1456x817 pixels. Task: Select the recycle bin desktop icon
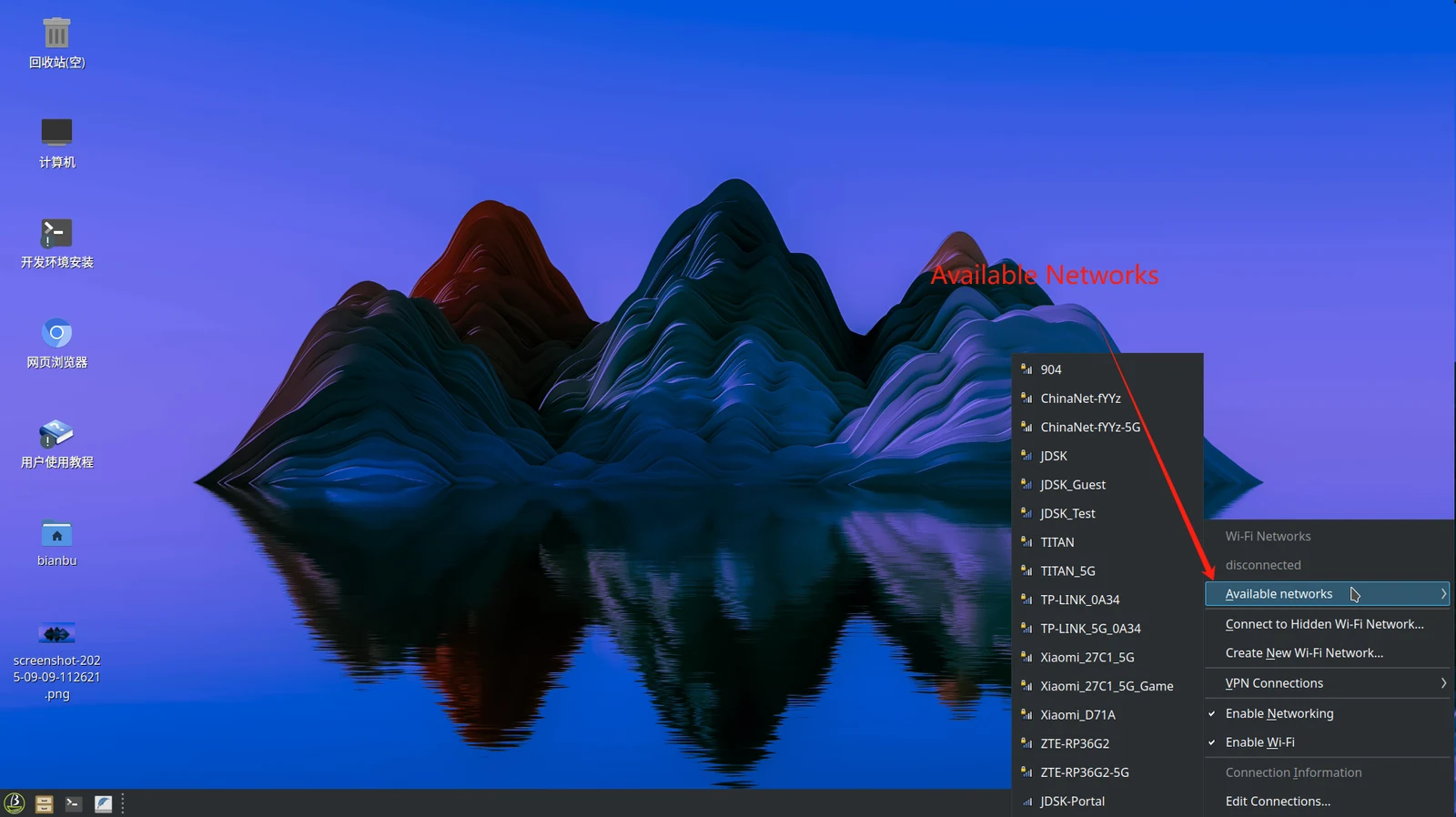point(56,43)
